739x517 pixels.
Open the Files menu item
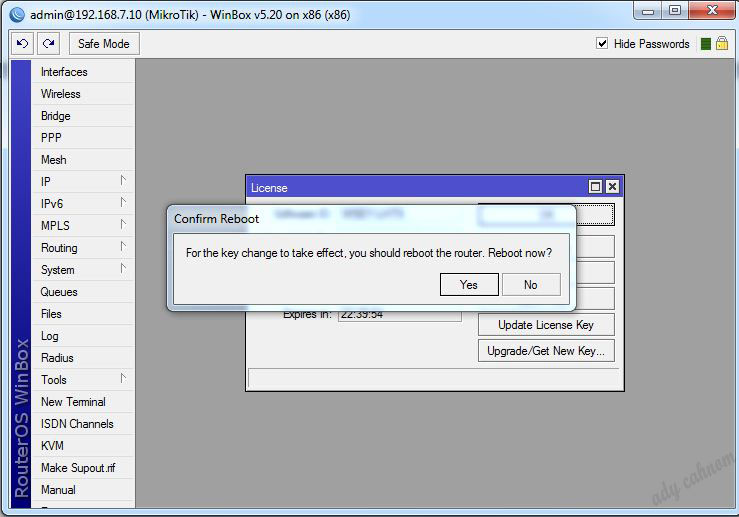(83, 314)
